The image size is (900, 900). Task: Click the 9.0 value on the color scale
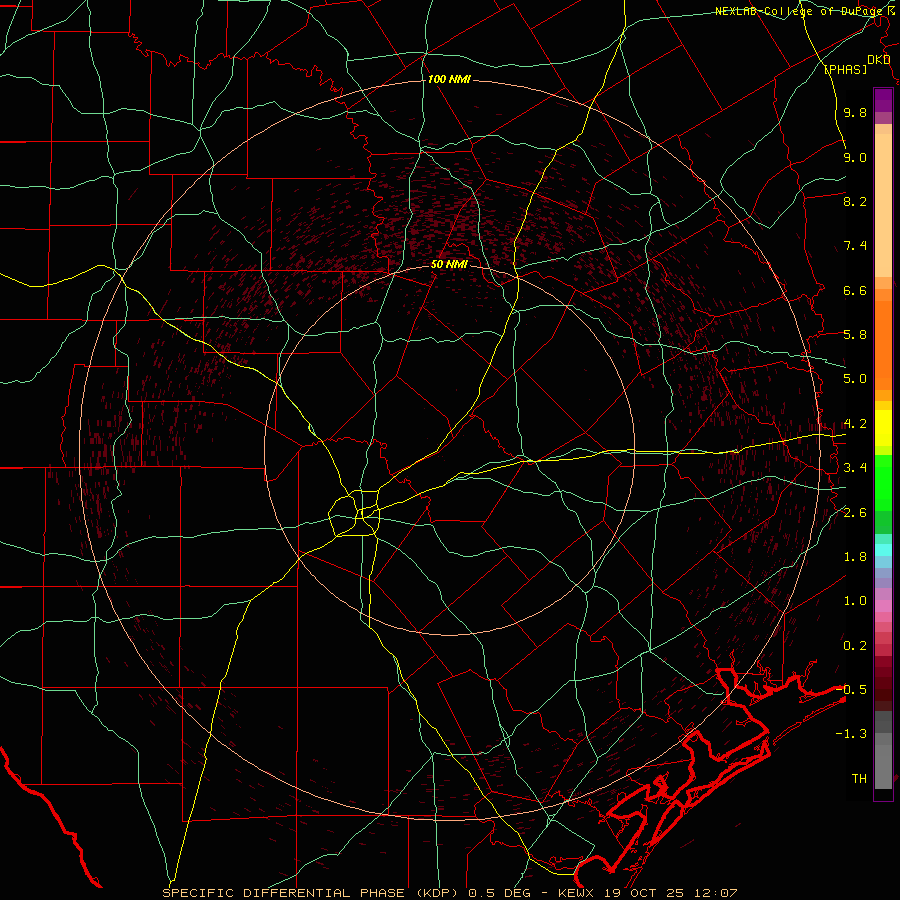(855, 157)
